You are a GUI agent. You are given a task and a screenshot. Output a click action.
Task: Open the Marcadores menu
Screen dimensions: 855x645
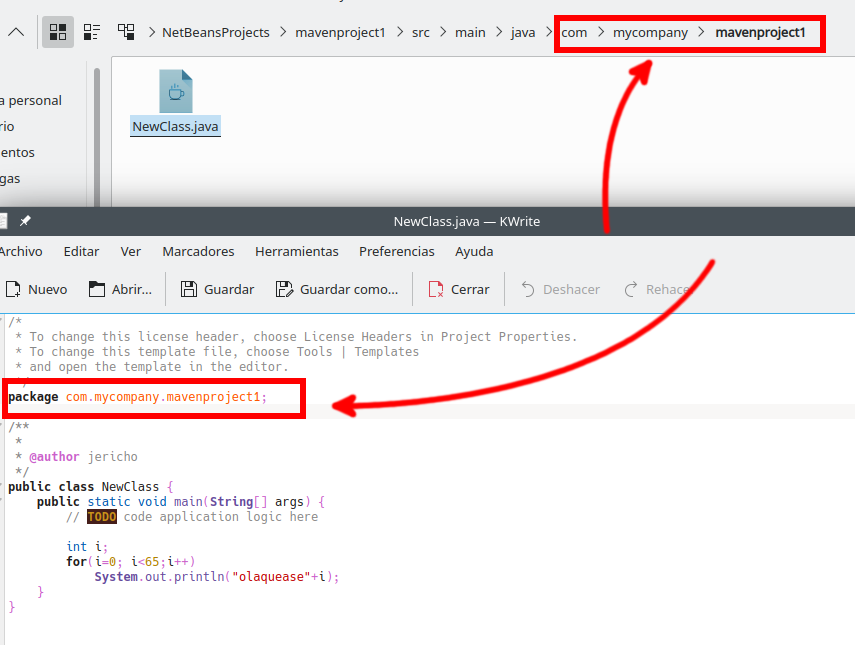pyautogui.click(x=198, y=251)
